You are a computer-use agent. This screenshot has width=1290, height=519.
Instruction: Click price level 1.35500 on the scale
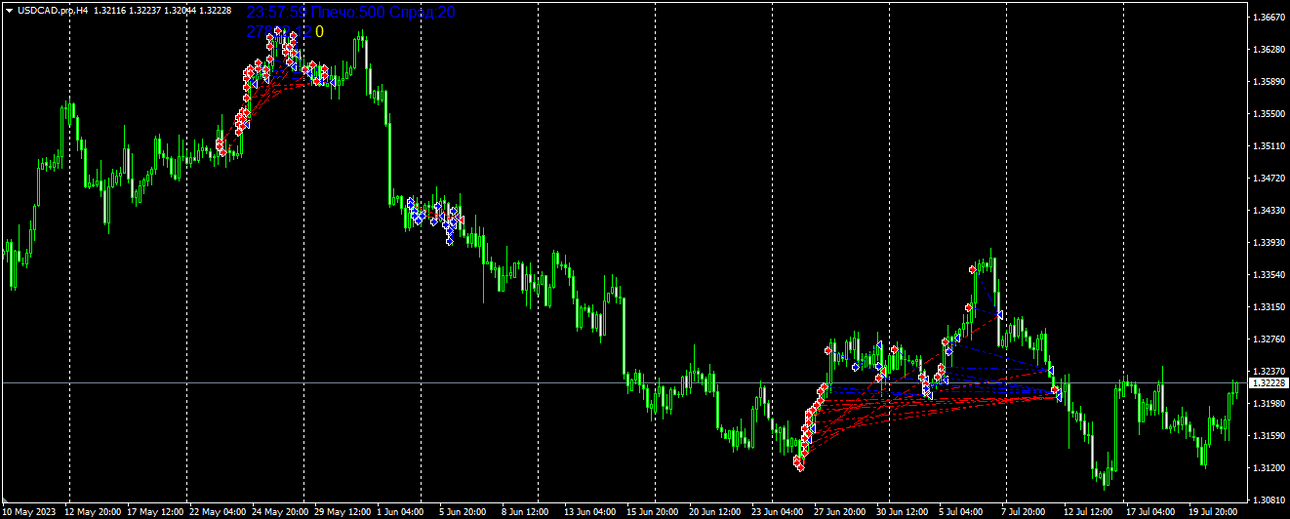(x=1268, y=114)
